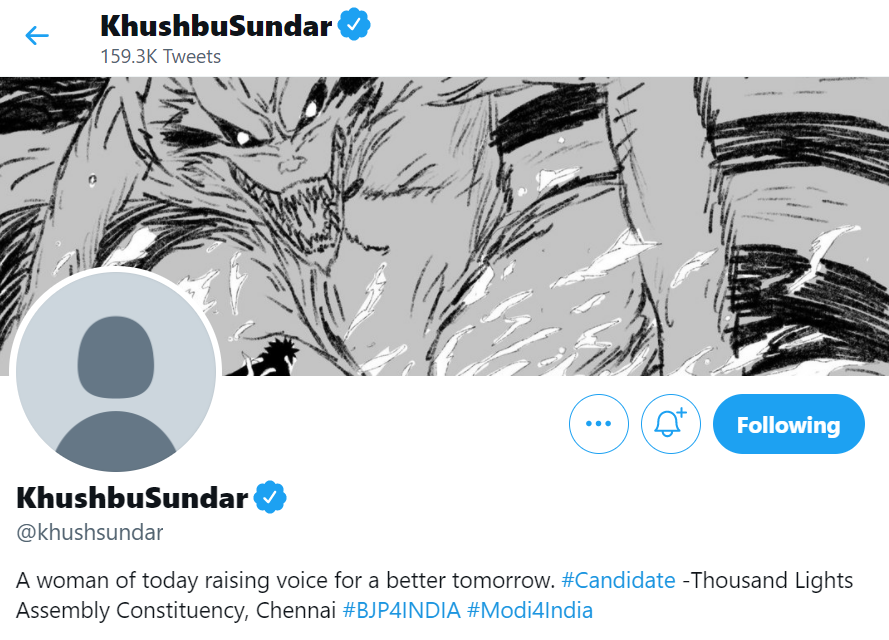Open account notification options via the bell-plus icon
This screenshot has height=640, width=889.
tap(670, 424)
